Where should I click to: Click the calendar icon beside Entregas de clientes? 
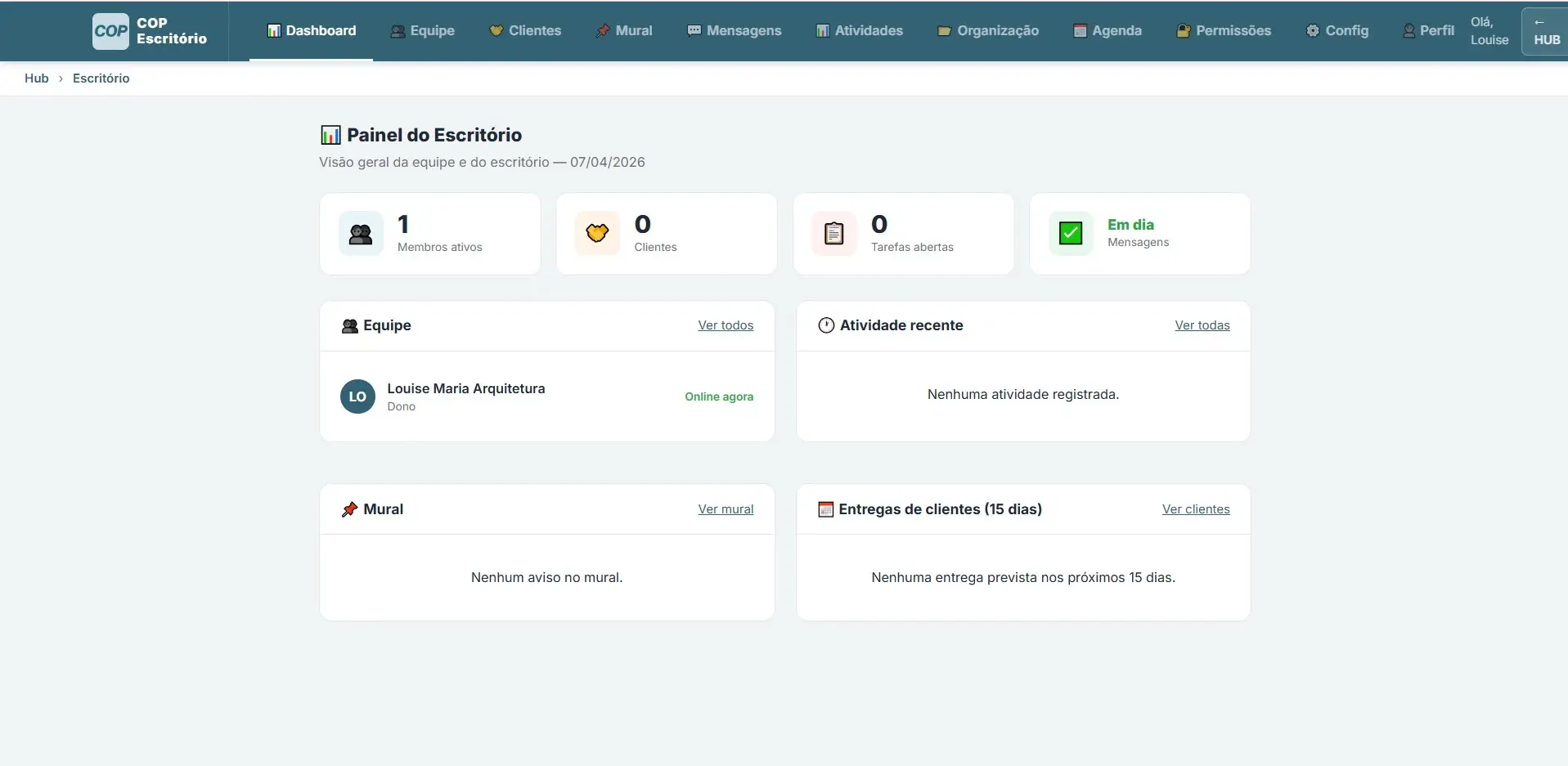825,509
